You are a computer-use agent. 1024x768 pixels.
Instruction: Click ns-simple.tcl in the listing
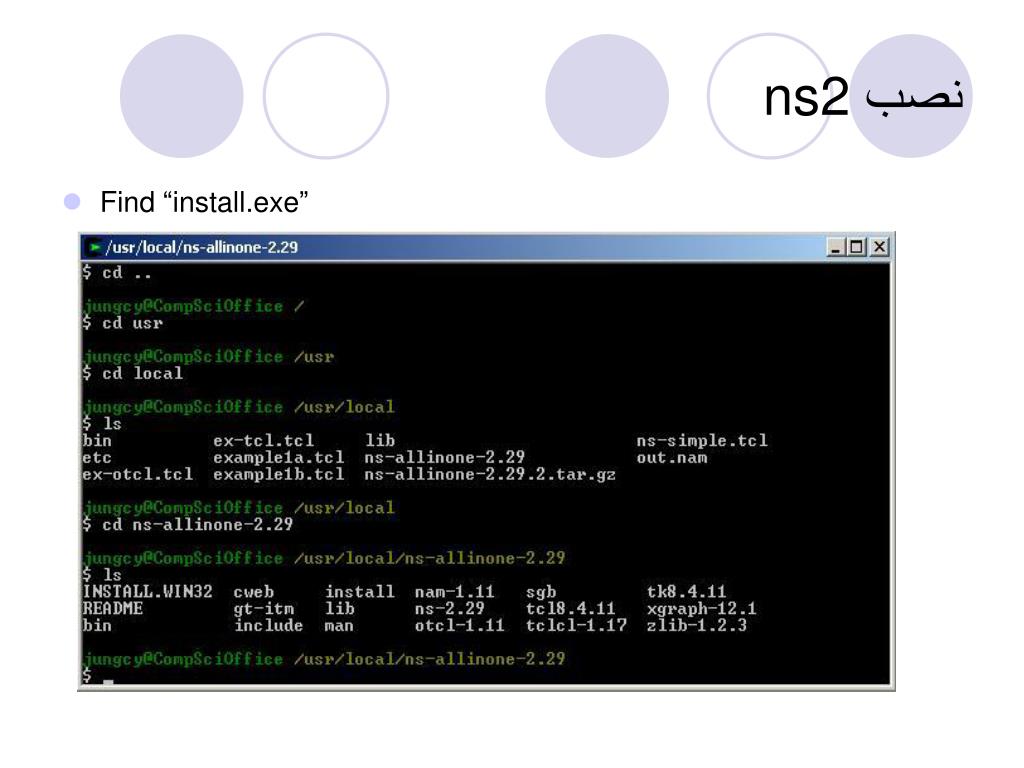(x=702, y=441)
